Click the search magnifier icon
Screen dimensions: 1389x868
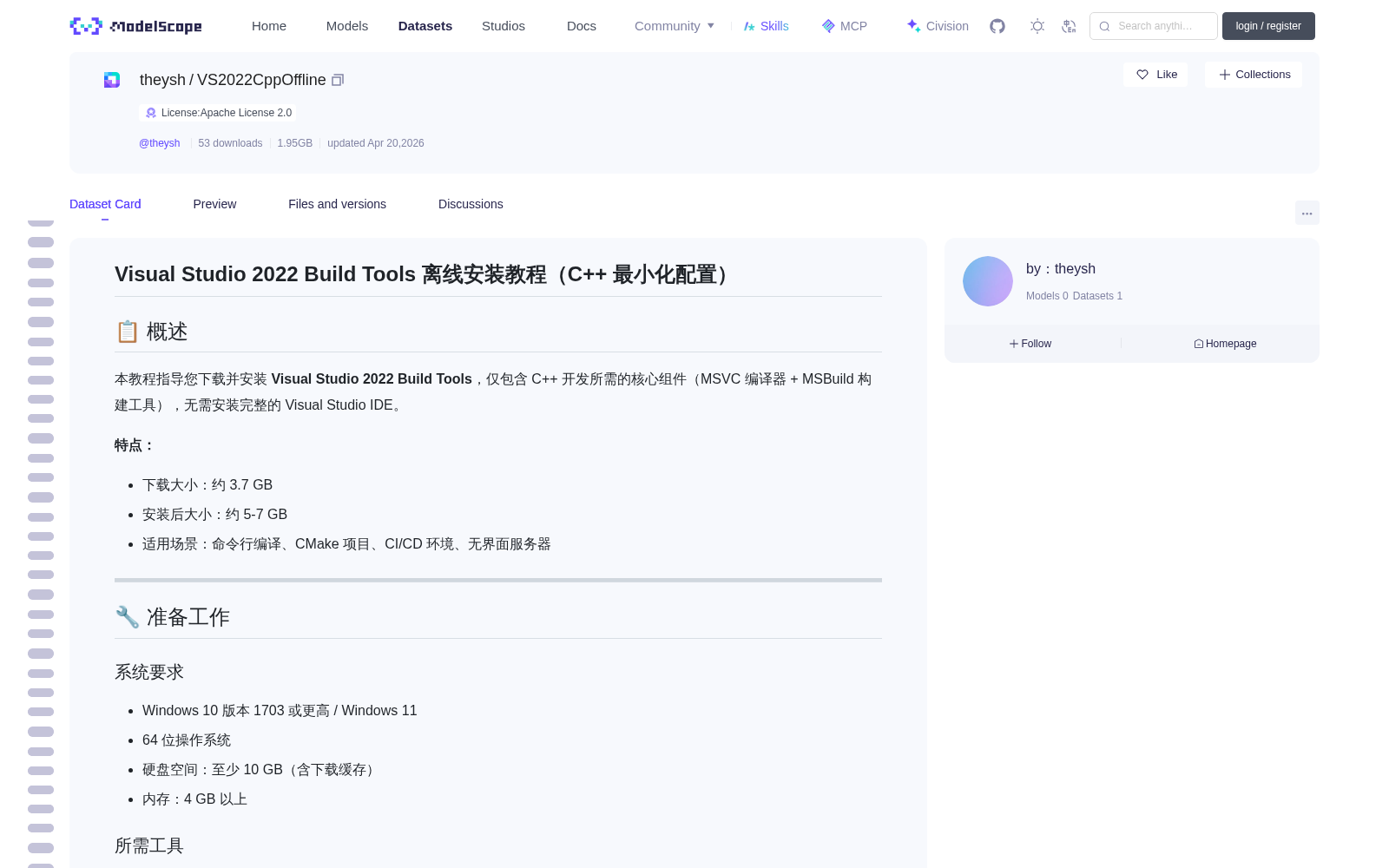[1104, 26]
